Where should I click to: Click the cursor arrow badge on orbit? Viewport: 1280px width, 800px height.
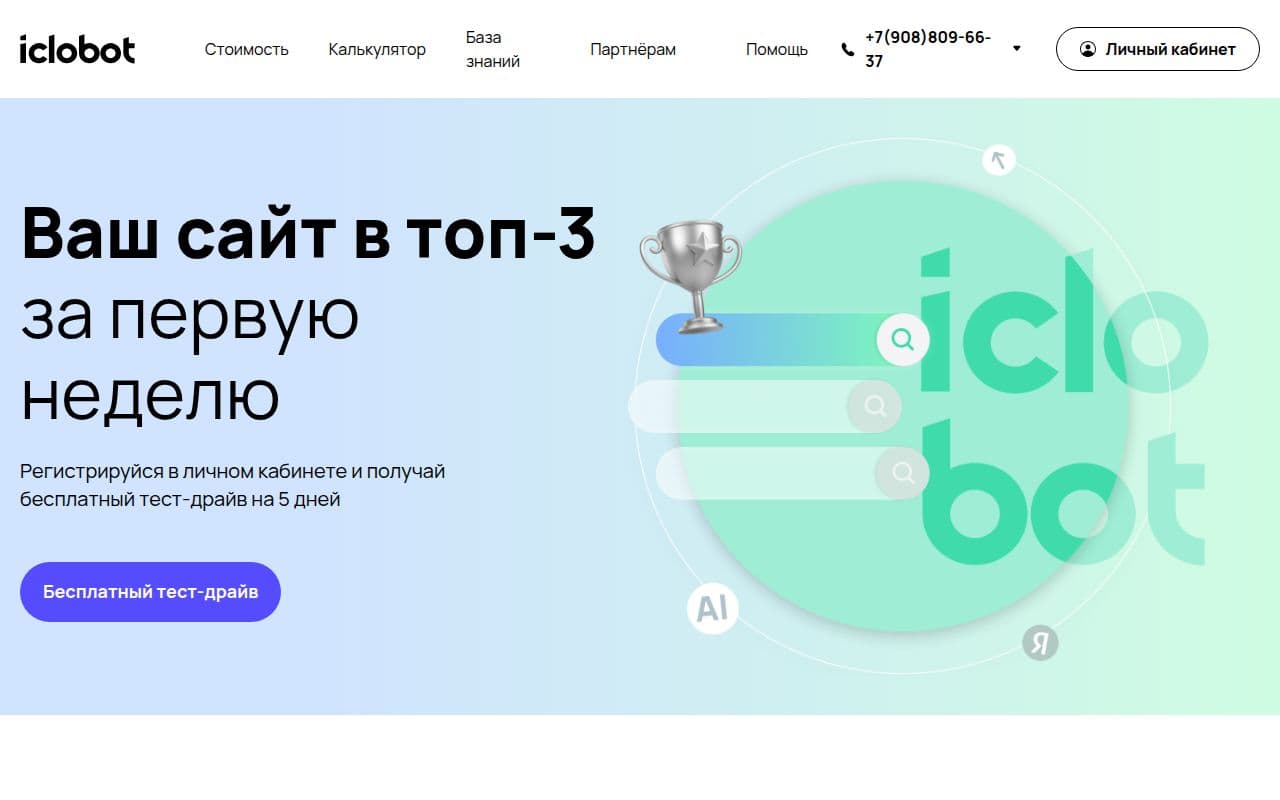[998, 159]
